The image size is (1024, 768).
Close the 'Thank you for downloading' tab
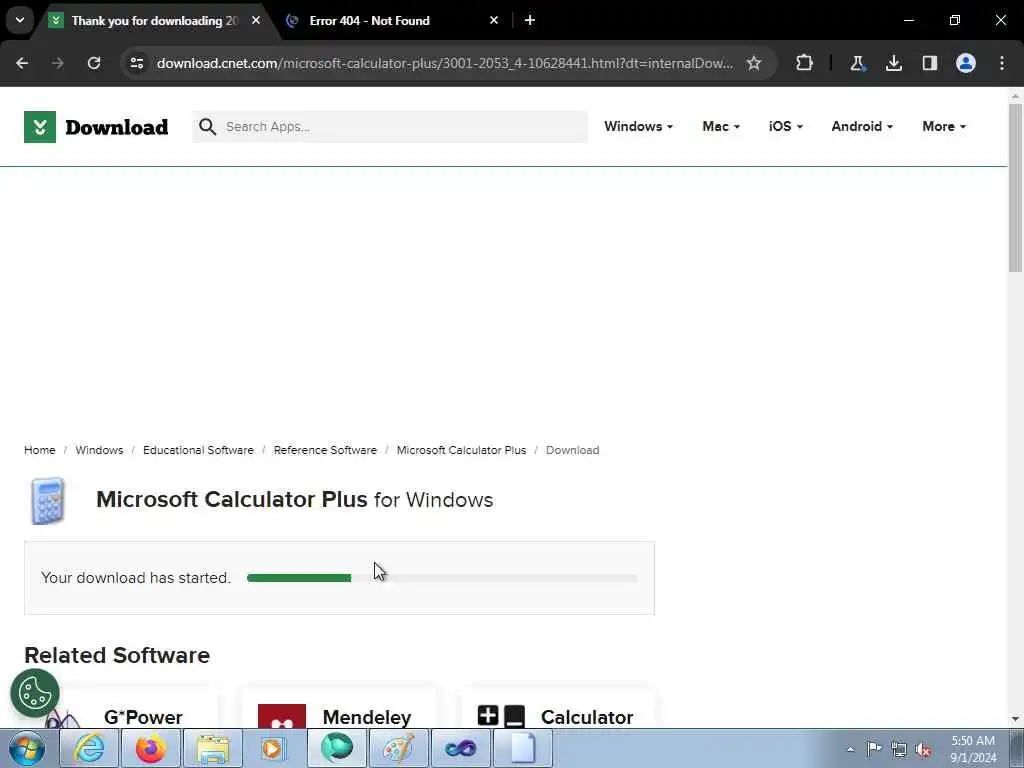[256, 20]
